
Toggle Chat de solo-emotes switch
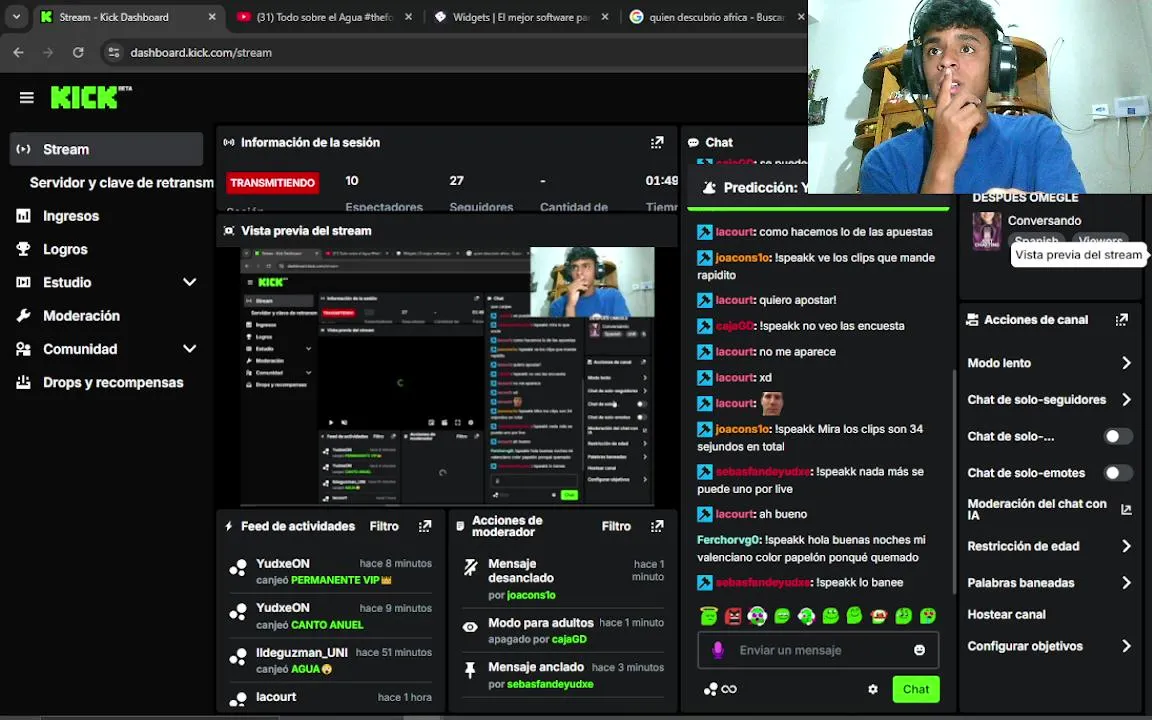[x=1118, y=472]
